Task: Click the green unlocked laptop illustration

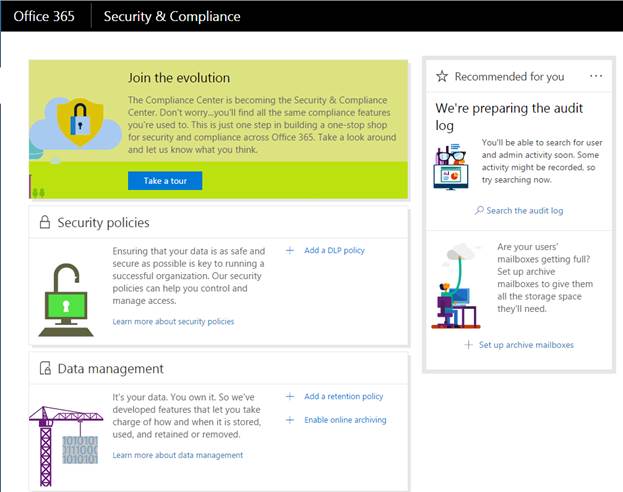Action: pyautogui.click(x=66, y=300)
